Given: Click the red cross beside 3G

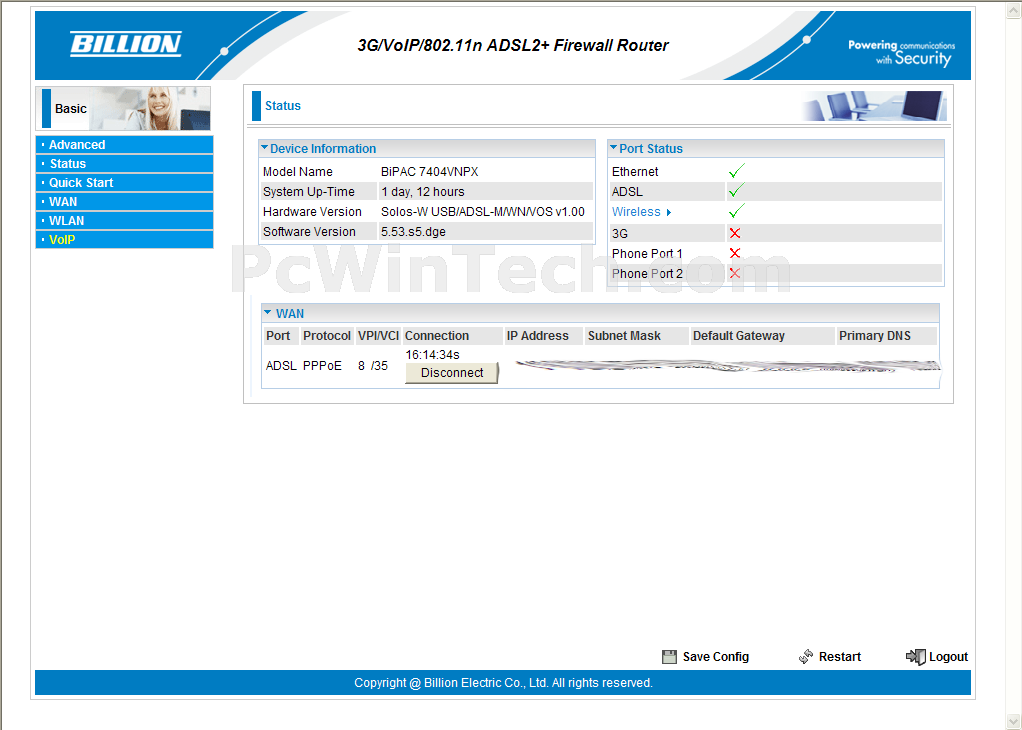Looking at the screenshot, I should [x=735, y=233].
